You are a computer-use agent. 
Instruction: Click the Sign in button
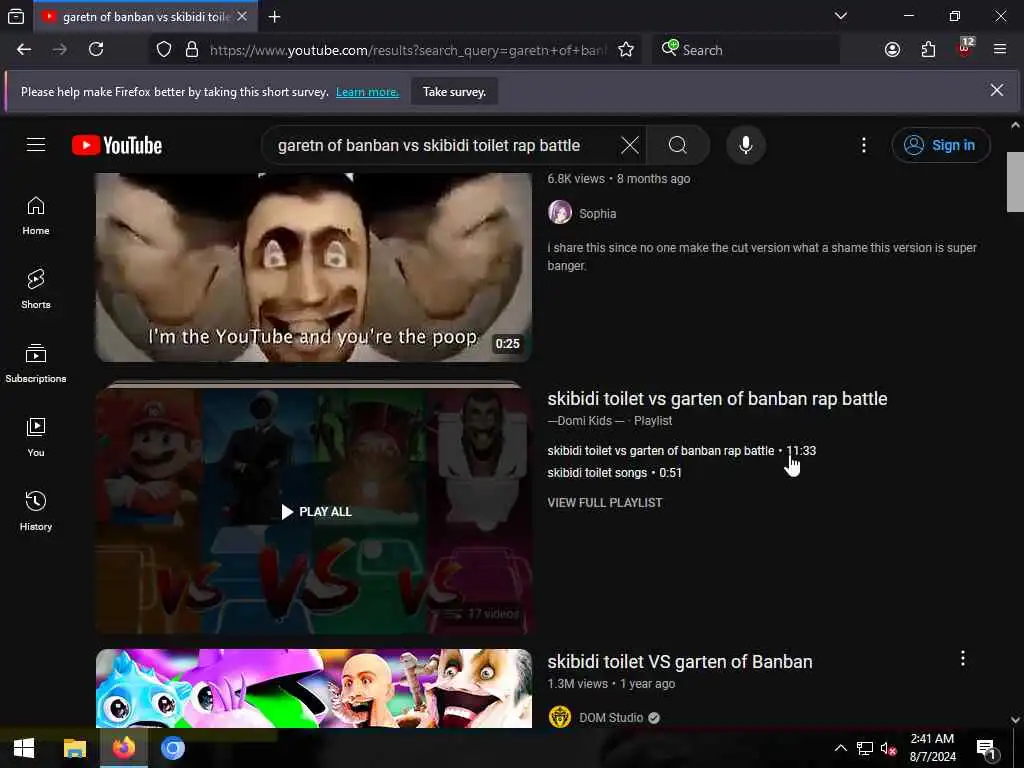tap(940, 145)
